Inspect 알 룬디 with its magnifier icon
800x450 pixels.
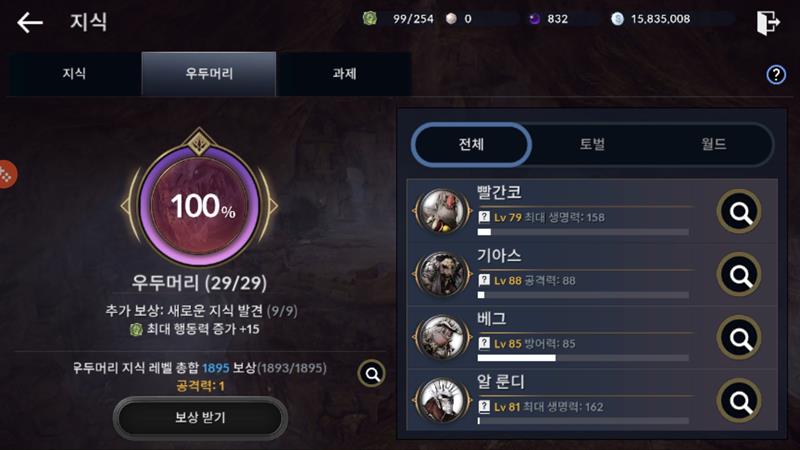(x=739, y=401)
